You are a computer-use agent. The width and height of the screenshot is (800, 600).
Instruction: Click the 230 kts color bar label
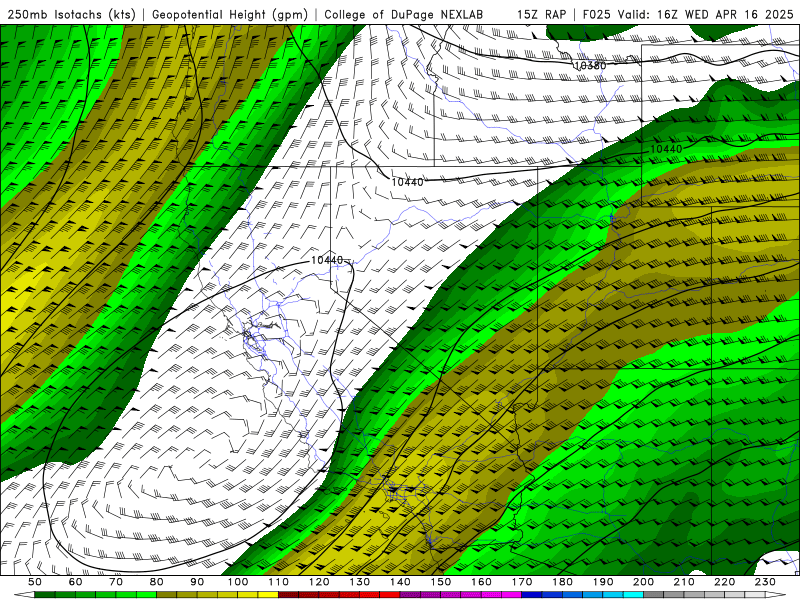coord(765,582)
